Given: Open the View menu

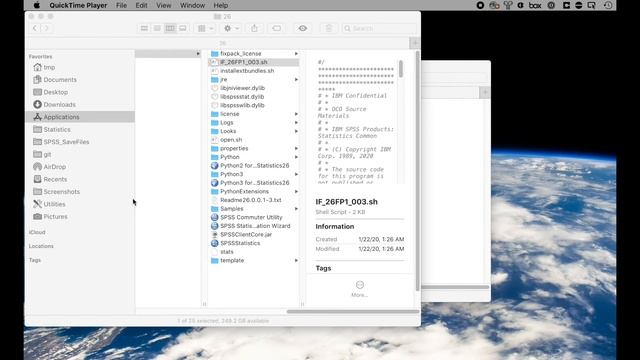Looking at the screenshot, I should click(x=164, y=5).
